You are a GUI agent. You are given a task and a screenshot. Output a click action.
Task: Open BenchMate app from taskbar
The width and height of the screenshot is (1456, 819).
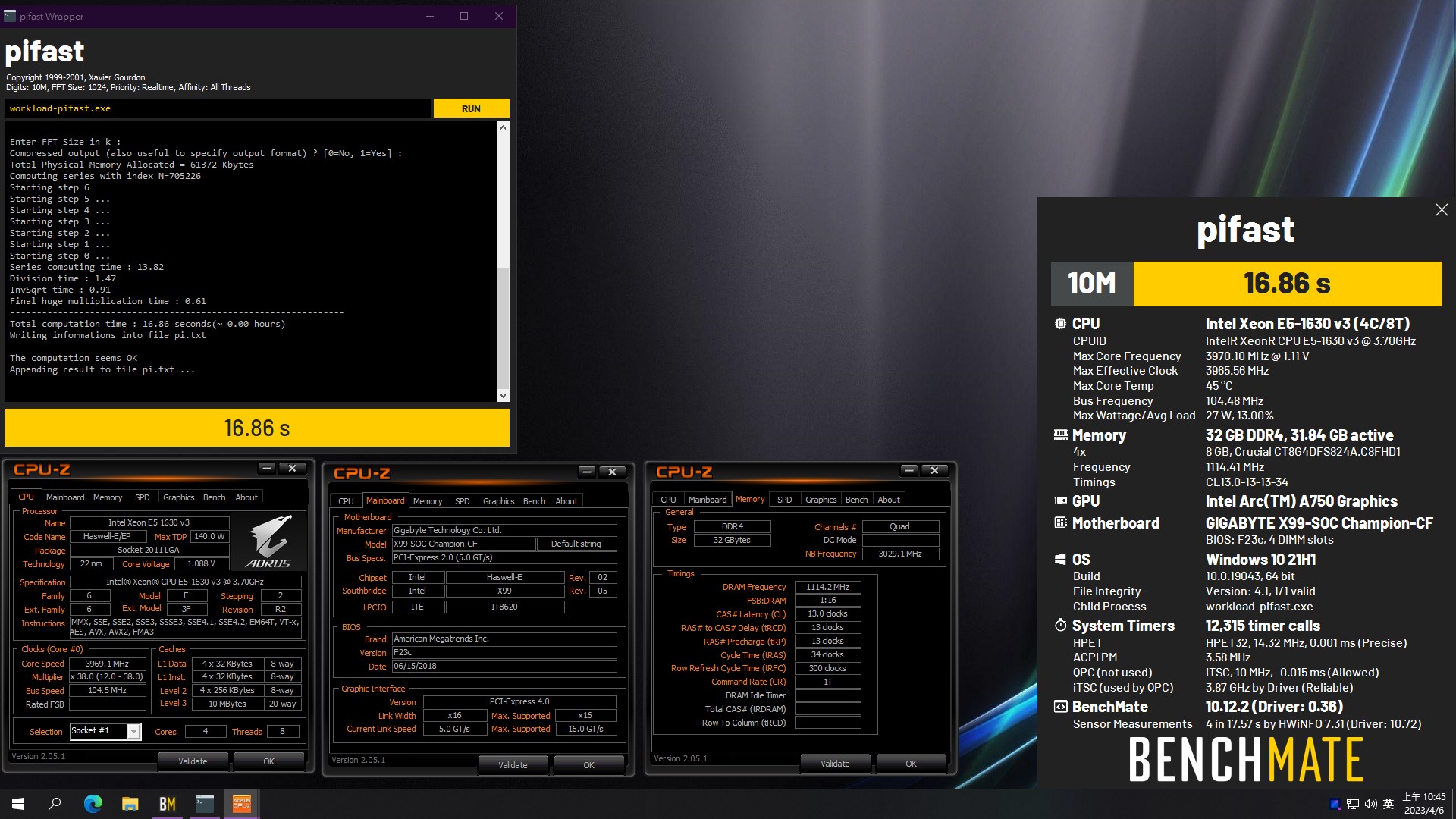pyautogui.click(x=168, y=804)
